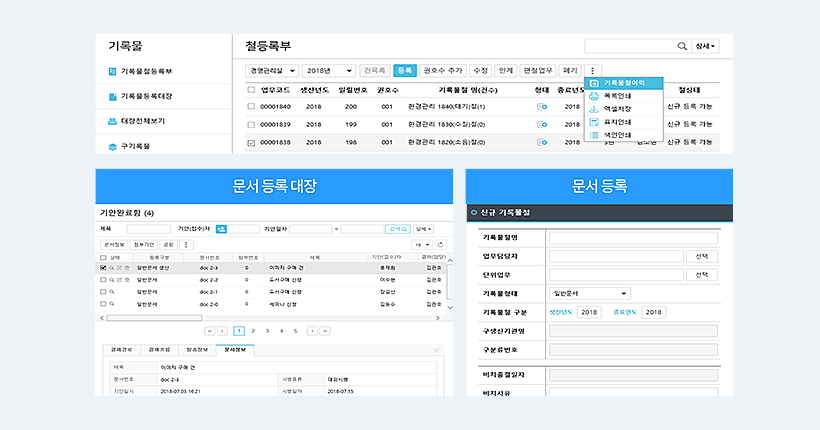This screenshot has width=820, height=430.
Task: Click the magnifier icon in 철등록부 search
Action: 682,46
